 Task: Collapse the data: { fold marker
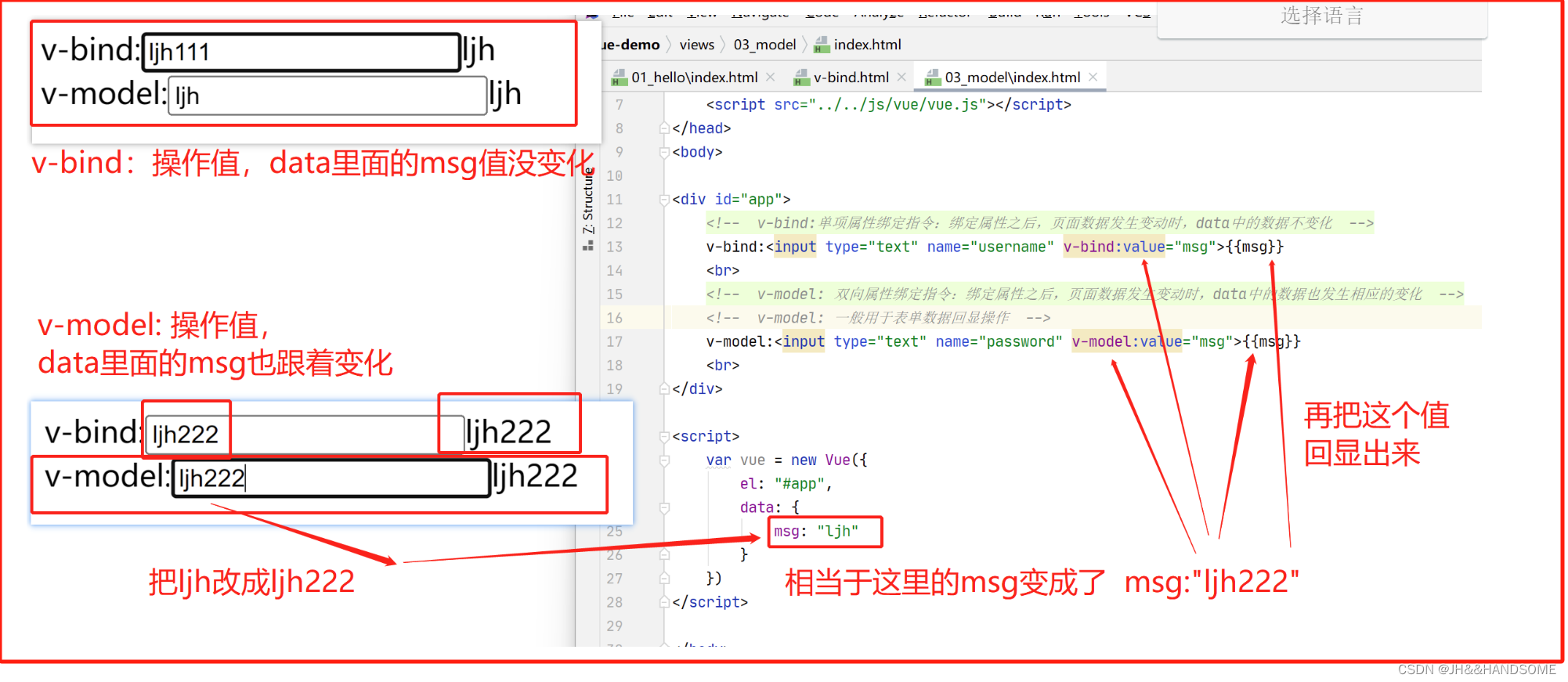[x=664, y=508]
